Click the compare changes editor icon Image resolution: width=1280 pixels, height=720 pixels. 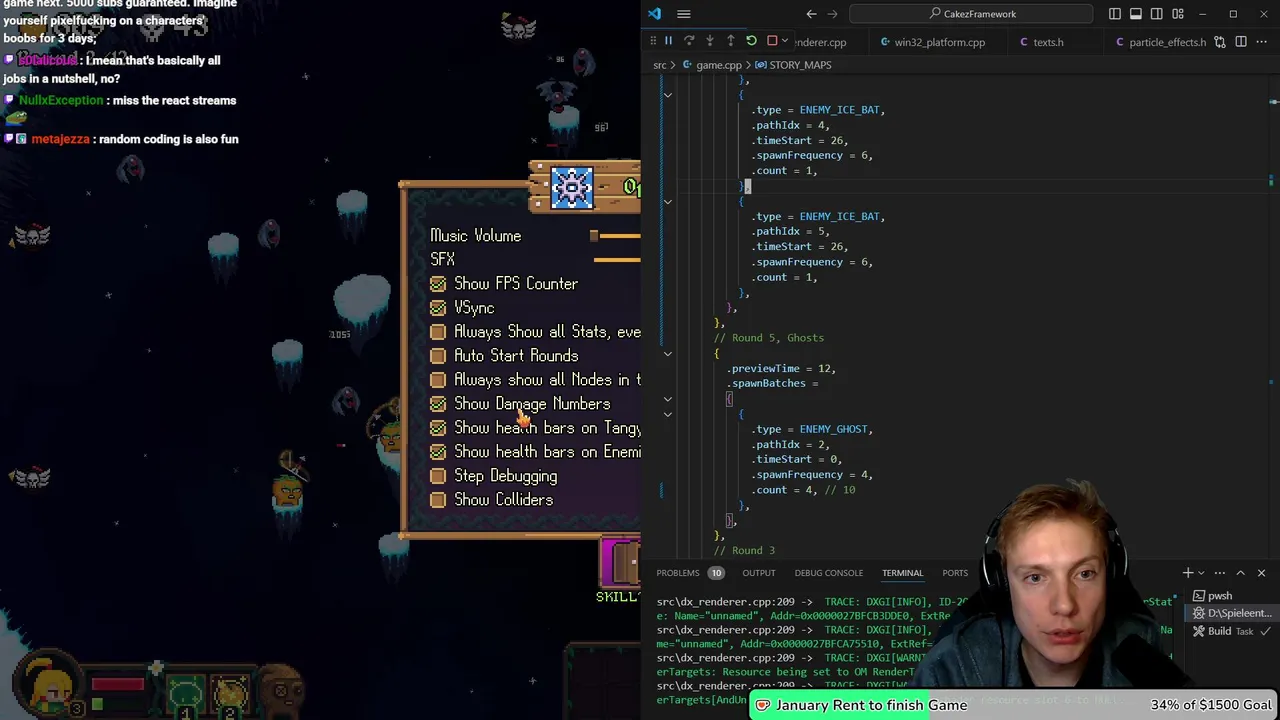click(1220, 42)
